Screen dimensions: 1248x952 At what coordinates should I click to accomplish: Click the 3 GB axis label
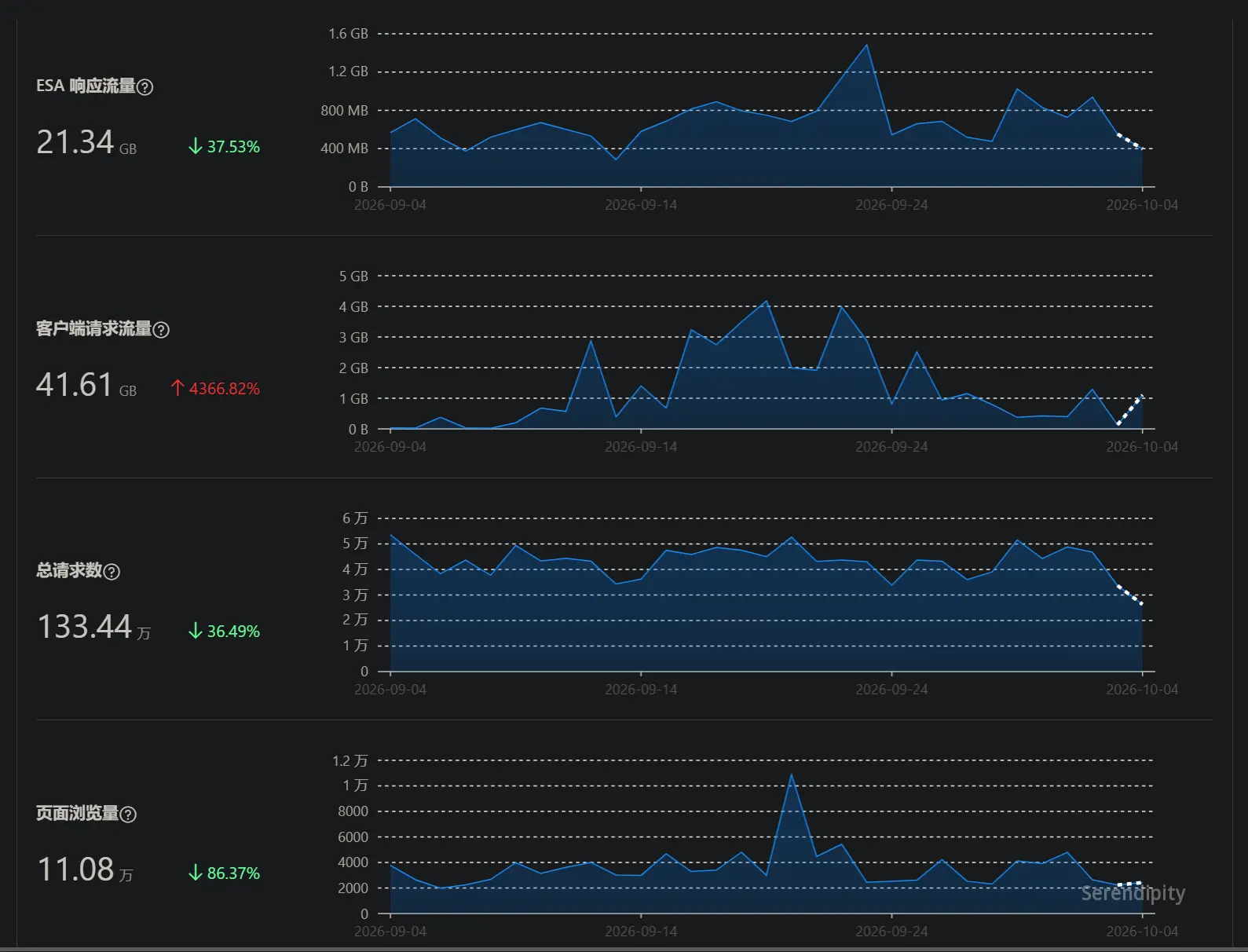coord(353,338)
